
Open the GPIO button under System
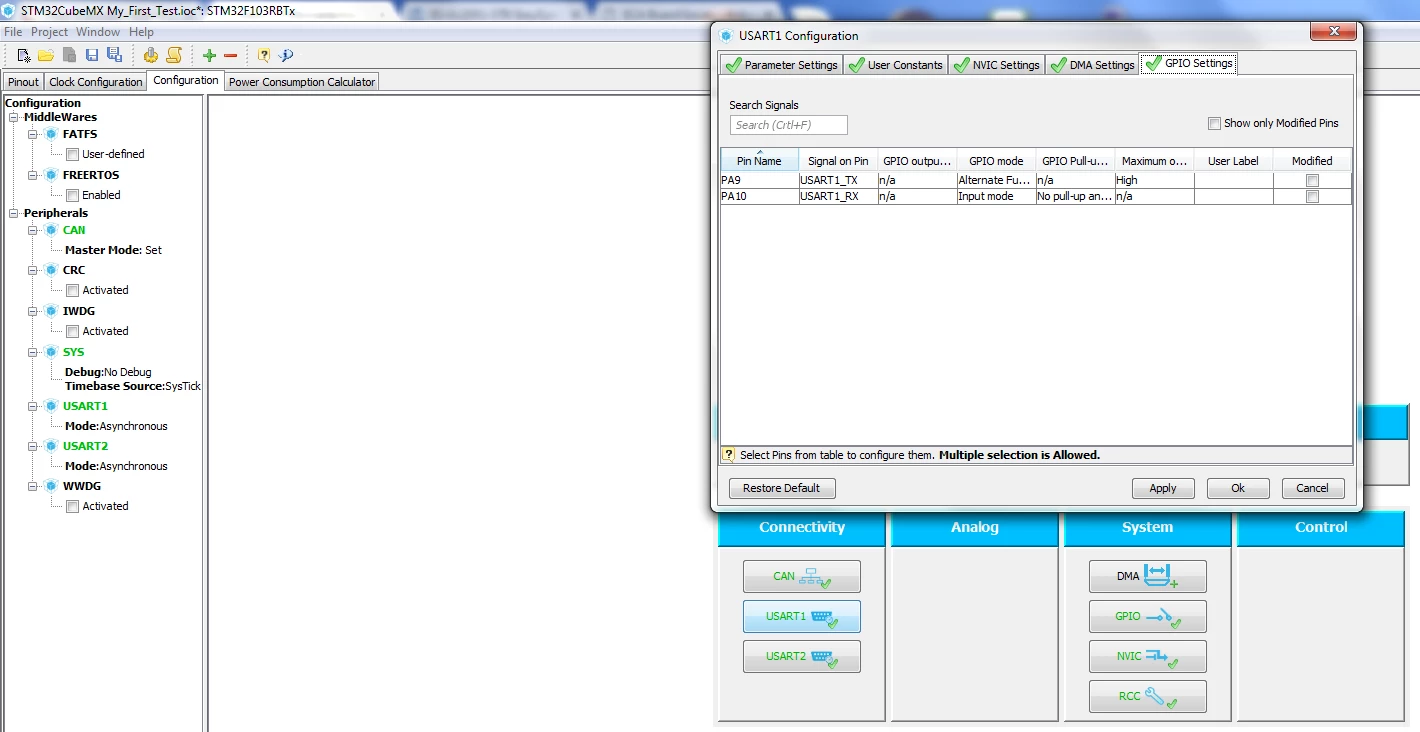(1147, 617)
